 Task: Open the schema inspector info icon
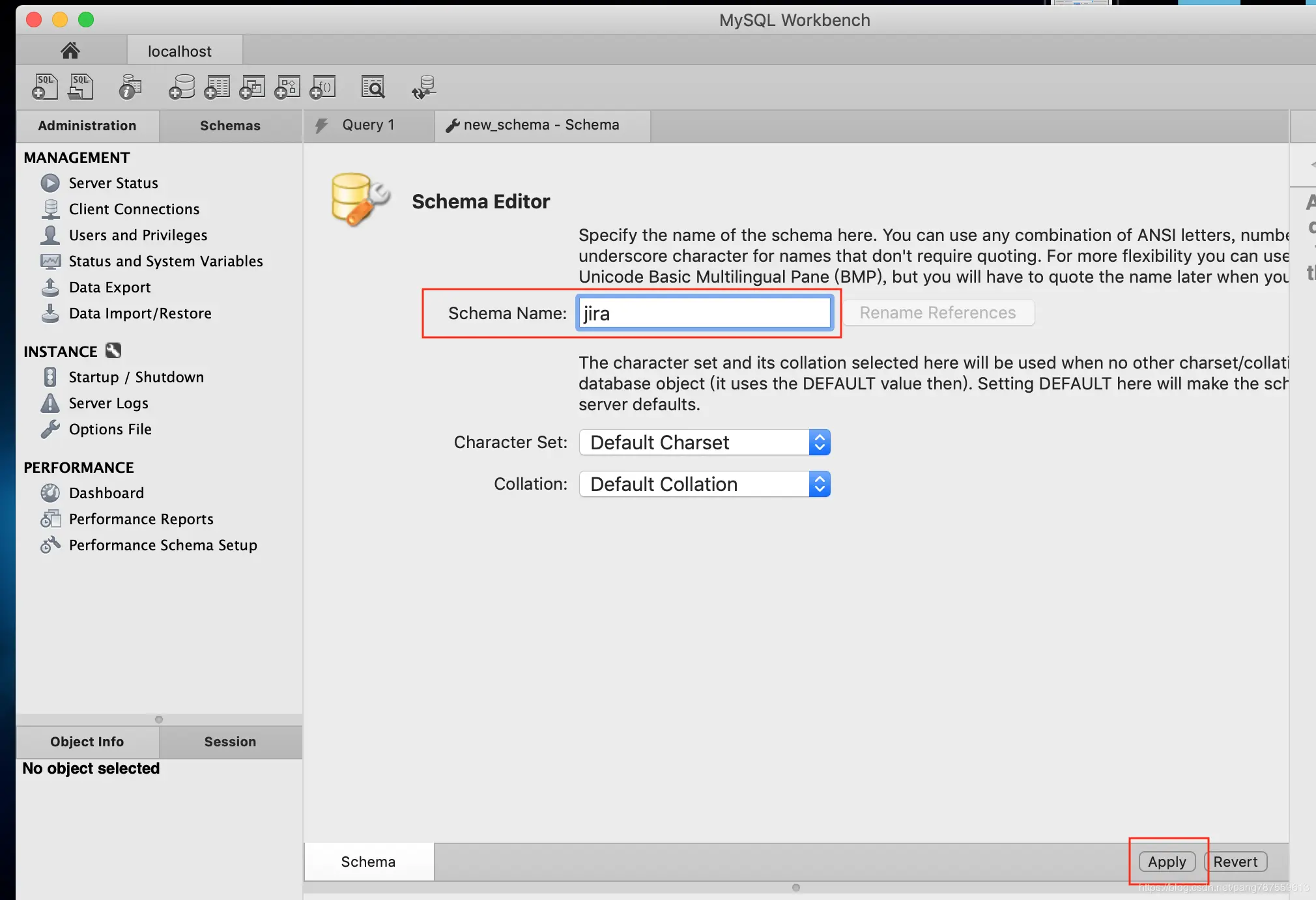click(x=130, y=87)
